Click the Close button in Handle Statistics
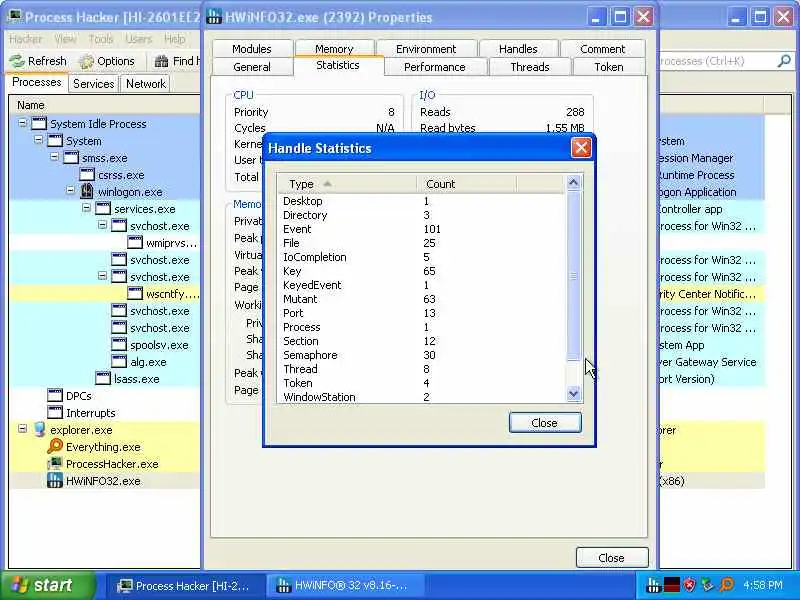Image resolution: width=800 pixels, height=600 pixels. [x=545, y=422]
